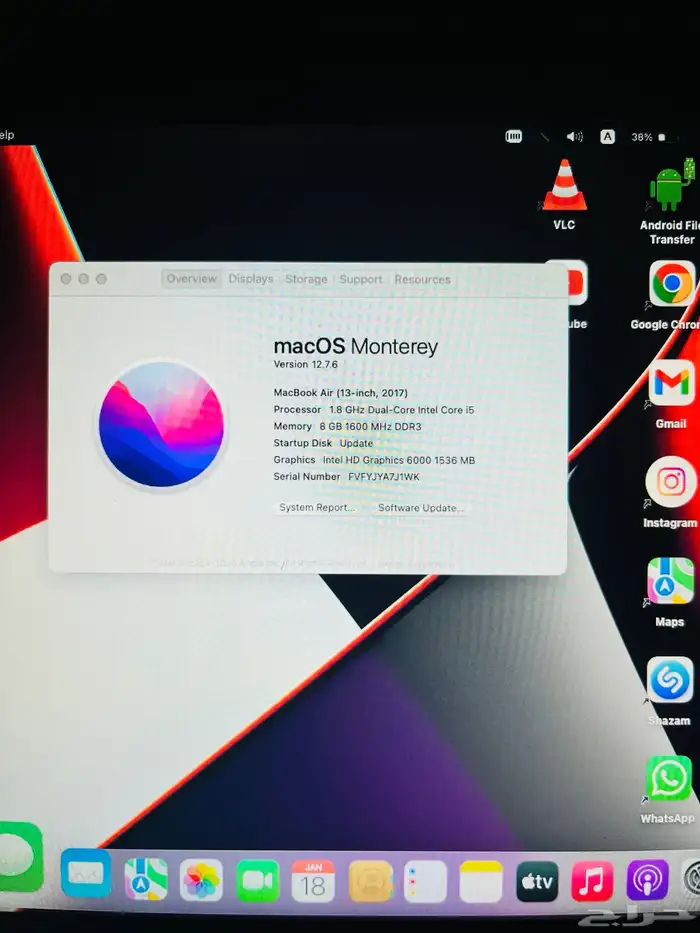This screenshot has width=700, height=933.
Task: Select the Support tab
Action: (x=360, y=280)
